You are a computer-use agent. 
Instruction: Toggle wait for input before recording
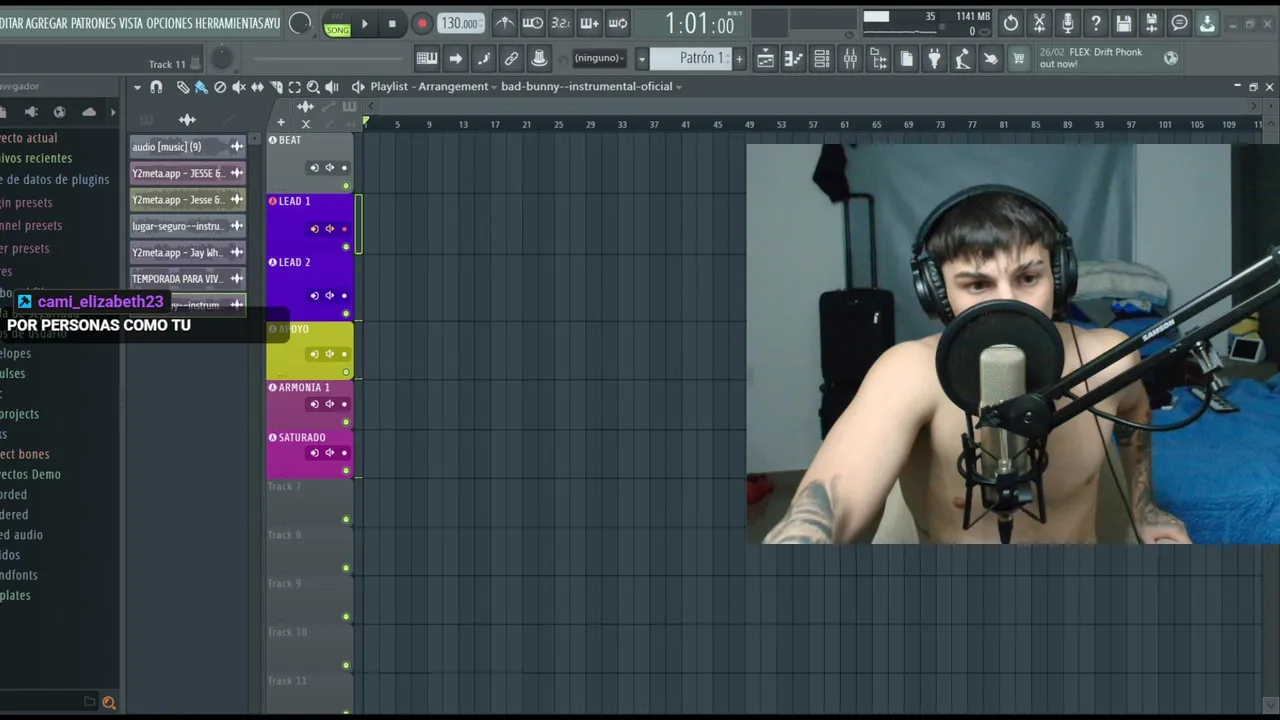coord(533,23)
